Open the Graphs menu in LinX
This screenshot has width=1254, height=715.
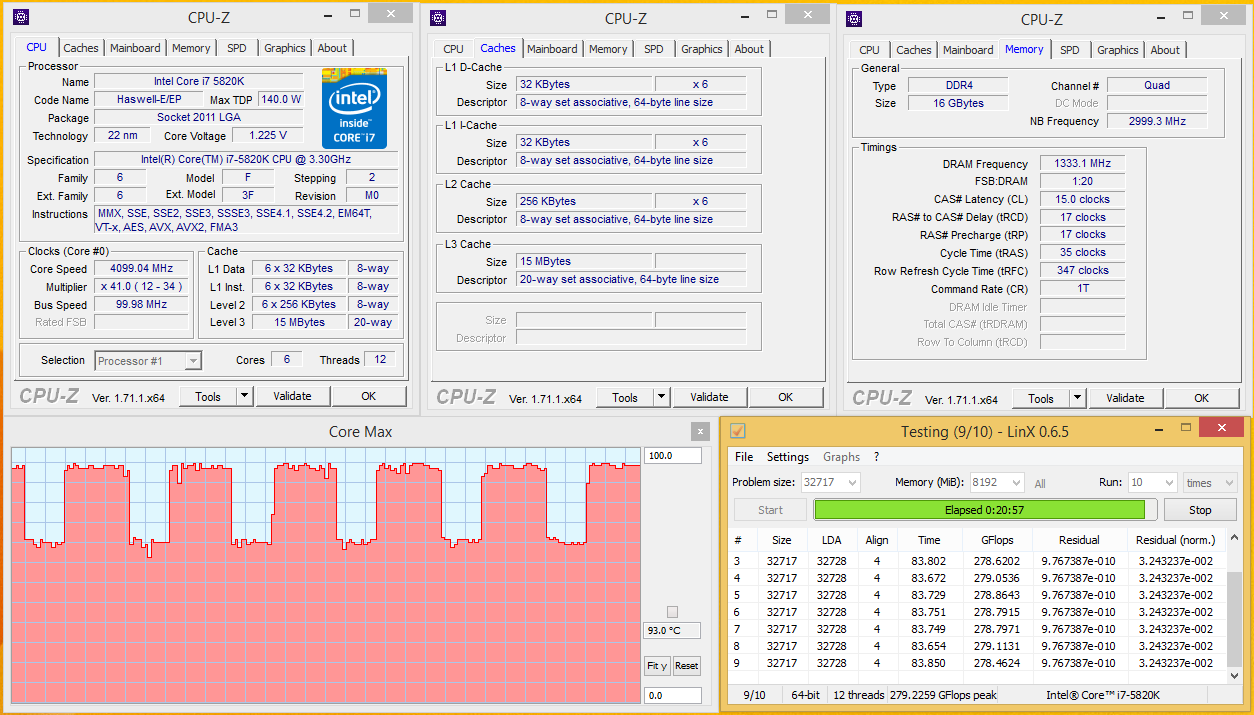(x=841, y=457)
